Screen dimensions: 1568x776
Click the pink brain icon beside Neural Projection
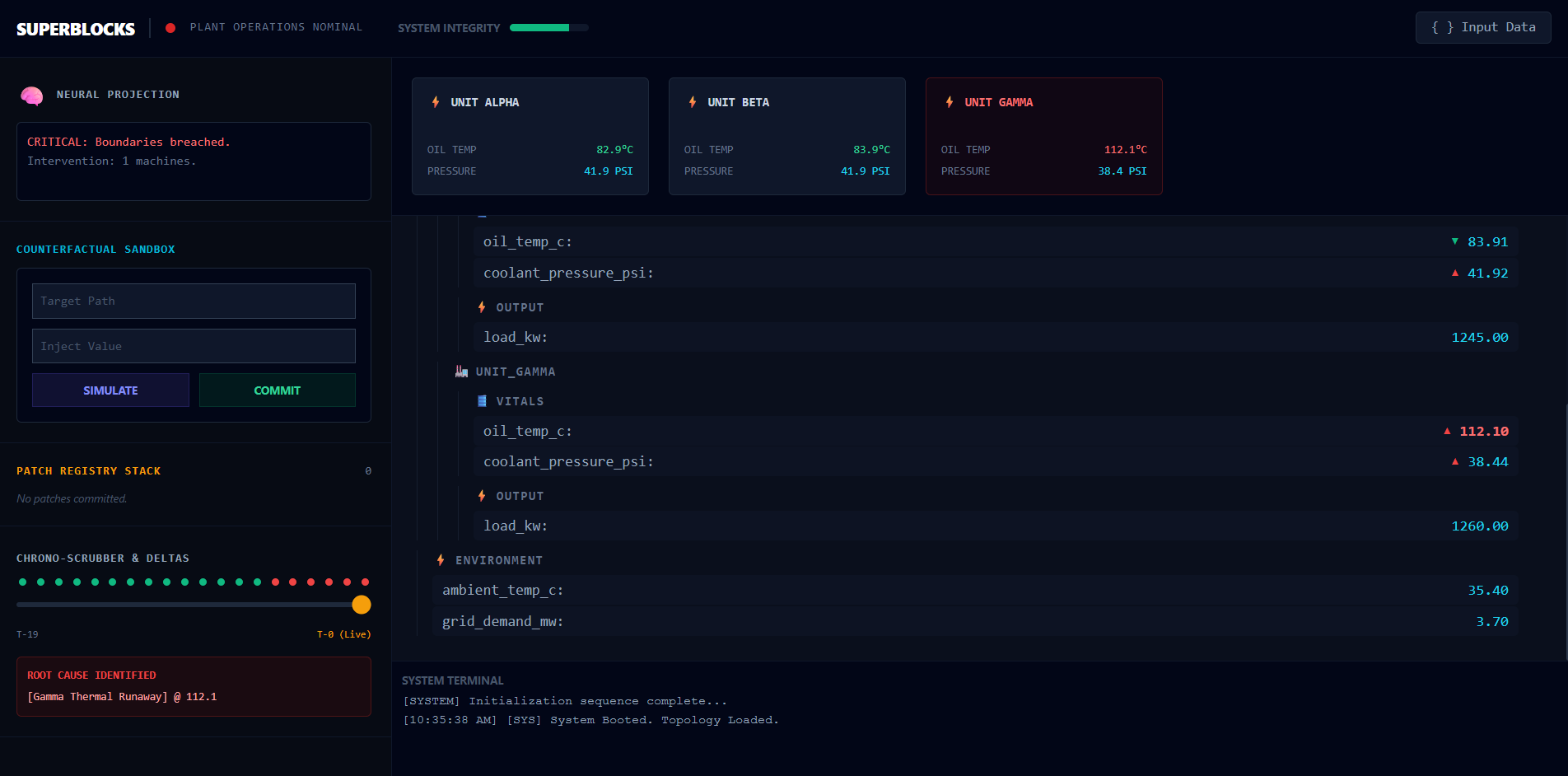click(31, 96)
